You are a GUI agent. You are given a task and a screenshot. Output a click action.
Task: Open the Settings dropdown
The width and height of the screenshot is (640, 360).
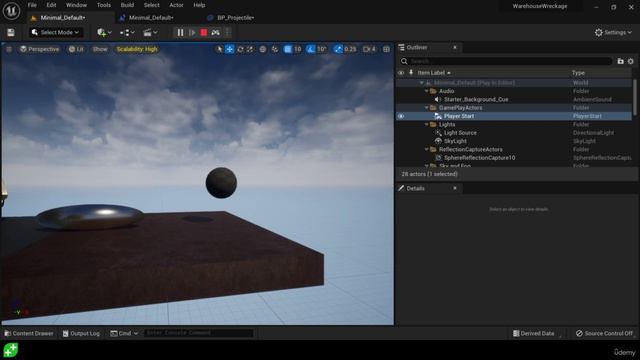[x=613, y=33]
